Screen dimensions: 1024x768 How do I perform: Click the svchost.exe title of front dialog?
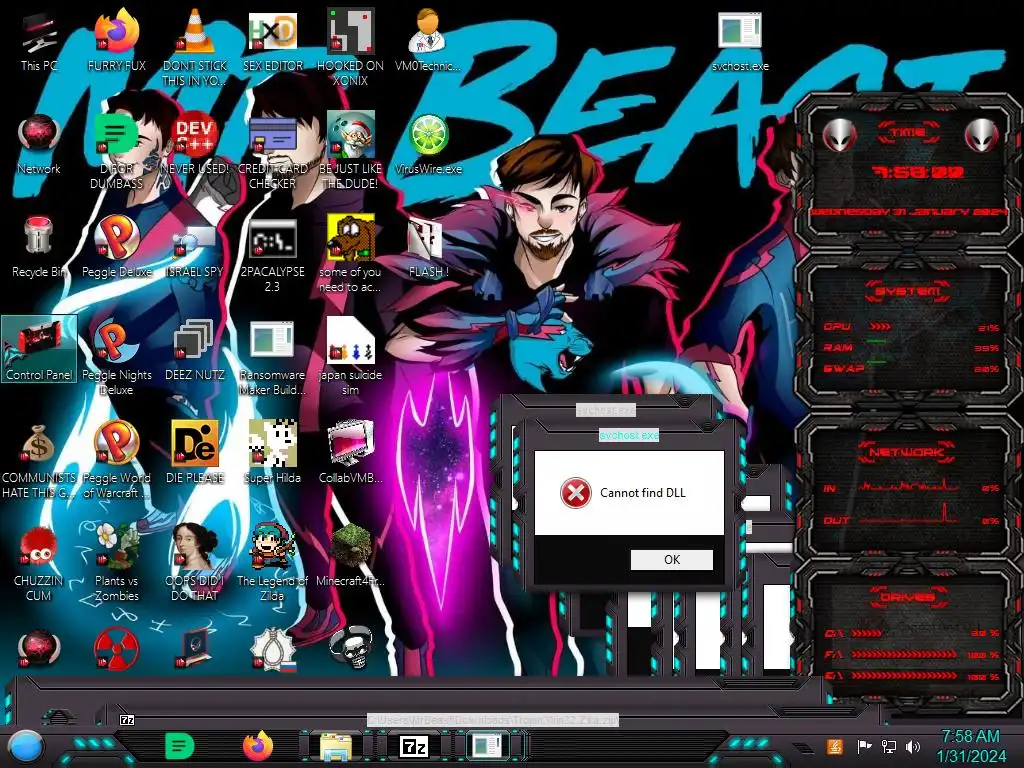pos(629,435)
